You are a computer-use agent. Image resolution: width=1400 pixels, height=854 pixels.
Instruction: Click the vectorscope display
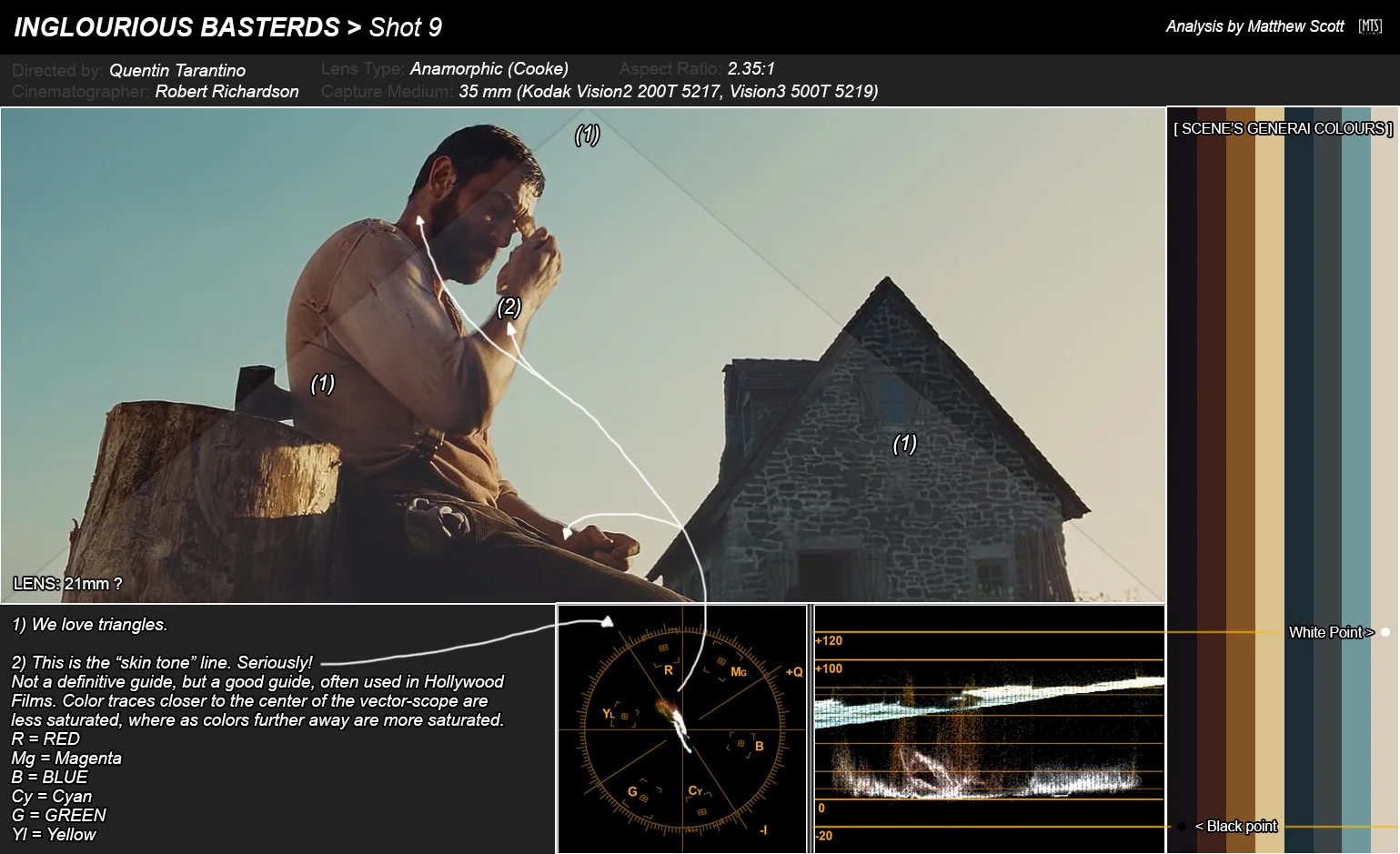[682, 729]
